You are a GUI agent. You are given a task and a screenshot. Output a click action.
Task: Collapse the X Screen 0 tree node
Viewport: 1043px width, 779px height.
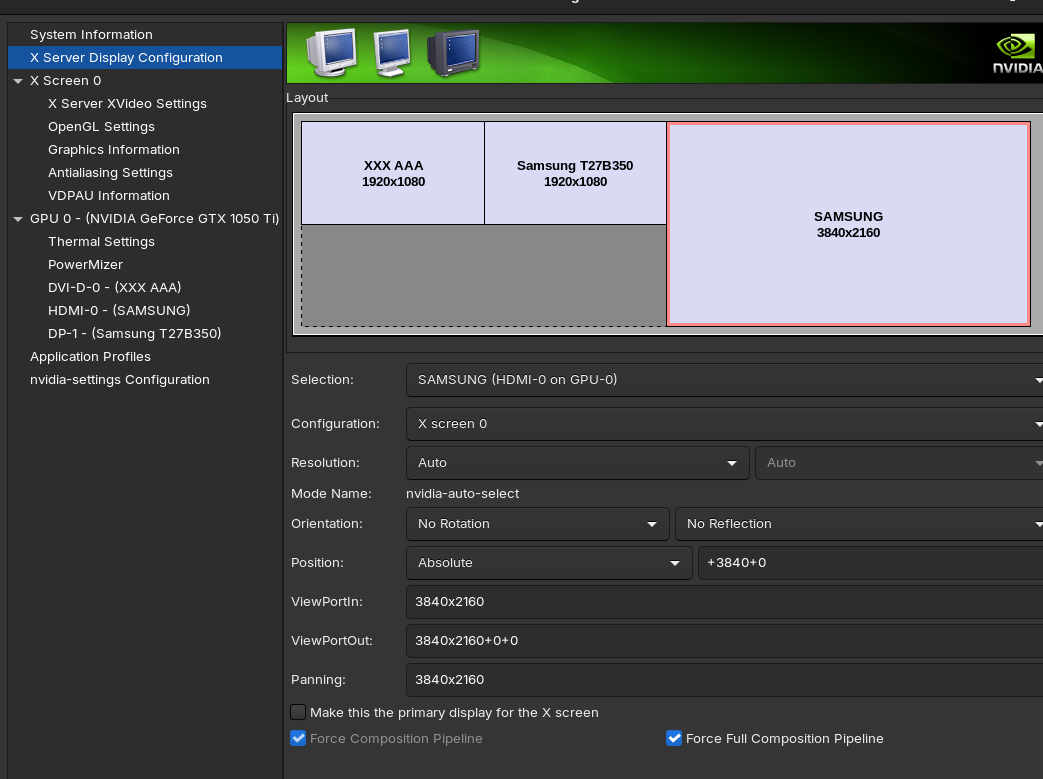point(18,81)
